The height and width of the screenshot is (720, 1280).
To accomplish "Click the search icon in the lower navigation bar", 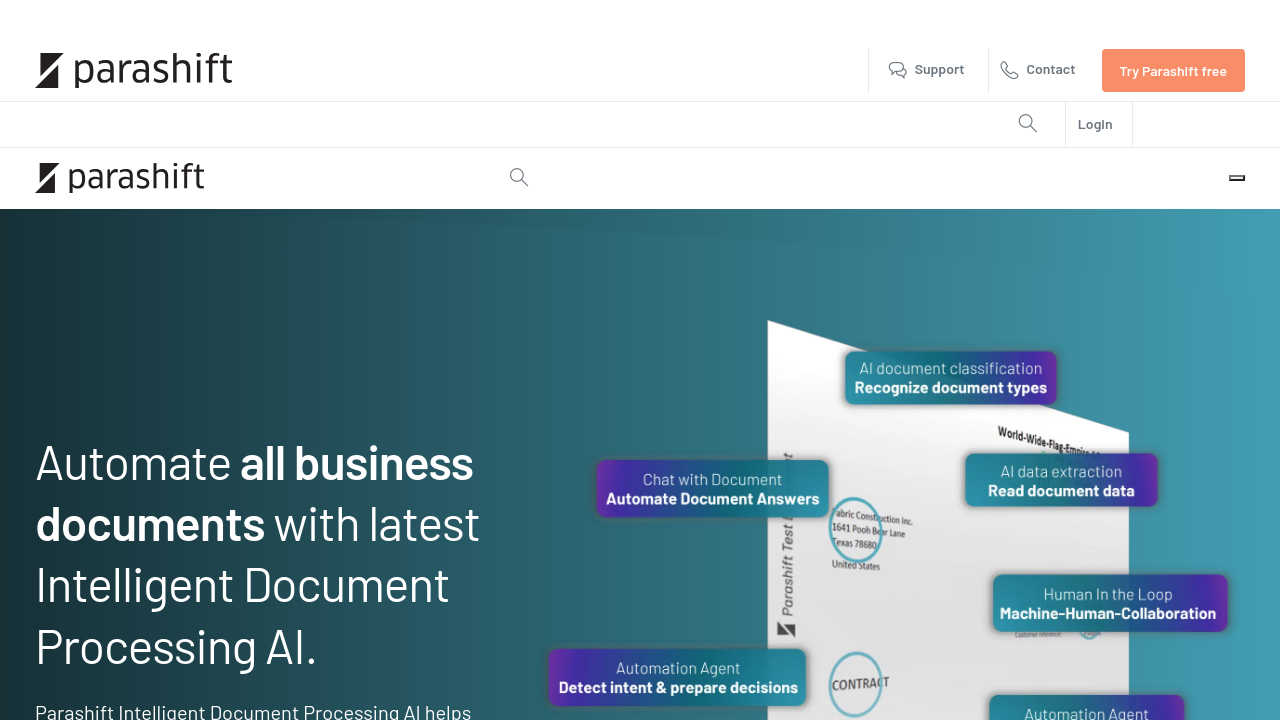I will (x=518, y=177).
